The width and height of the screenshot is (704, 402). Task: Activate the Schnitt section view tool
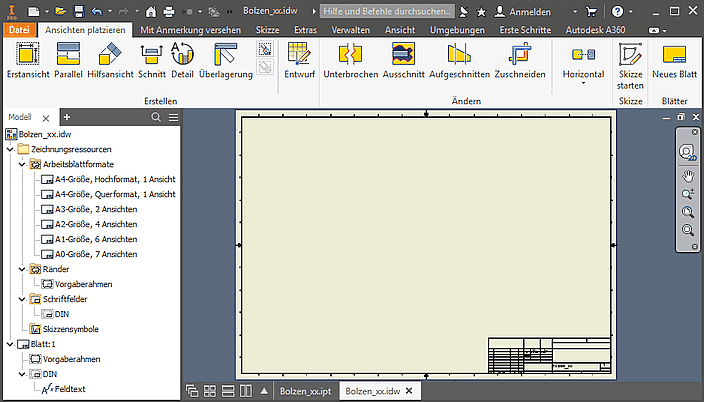point(152,61)
